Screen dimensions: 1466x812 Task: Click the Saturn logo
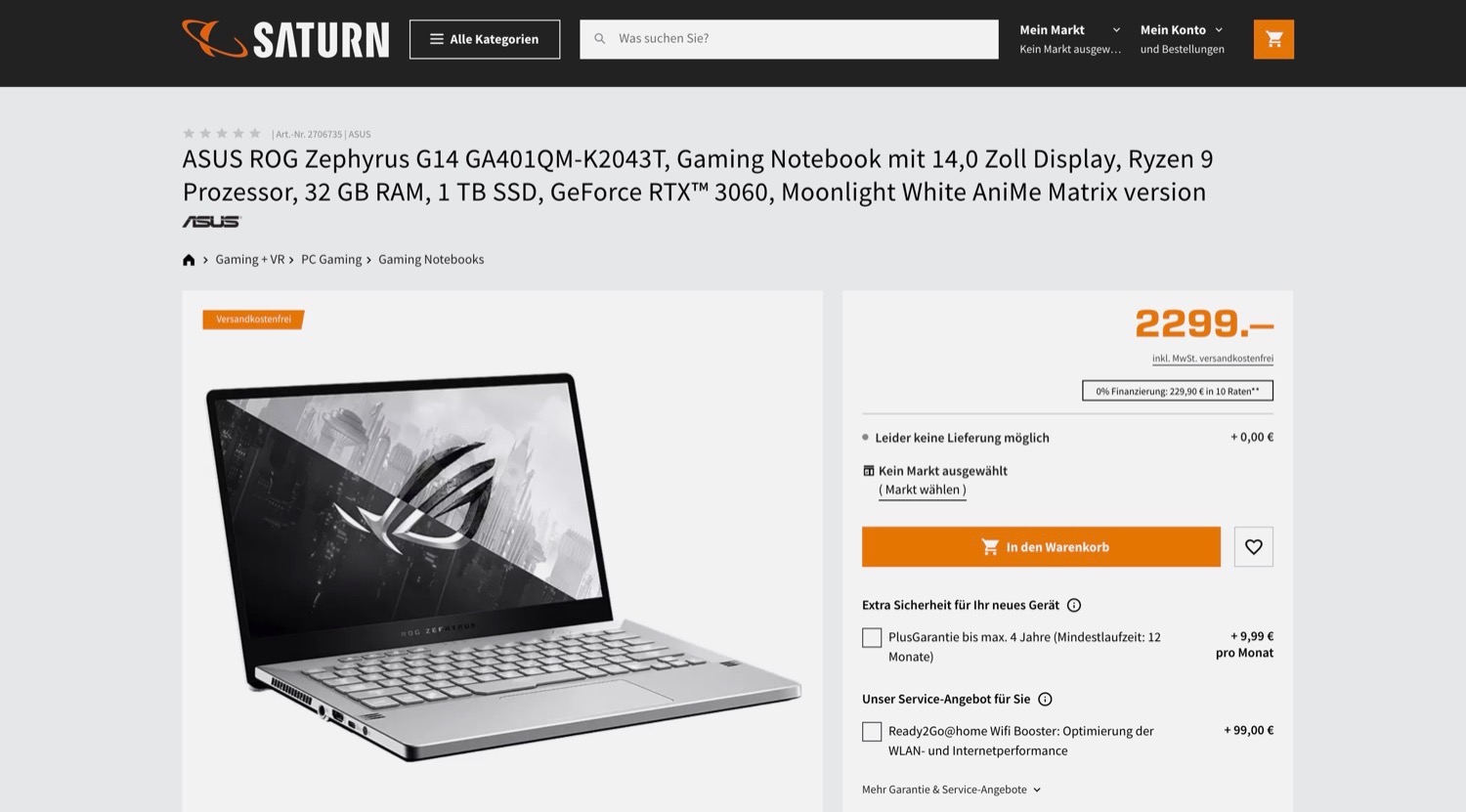(x=285, y=39)
